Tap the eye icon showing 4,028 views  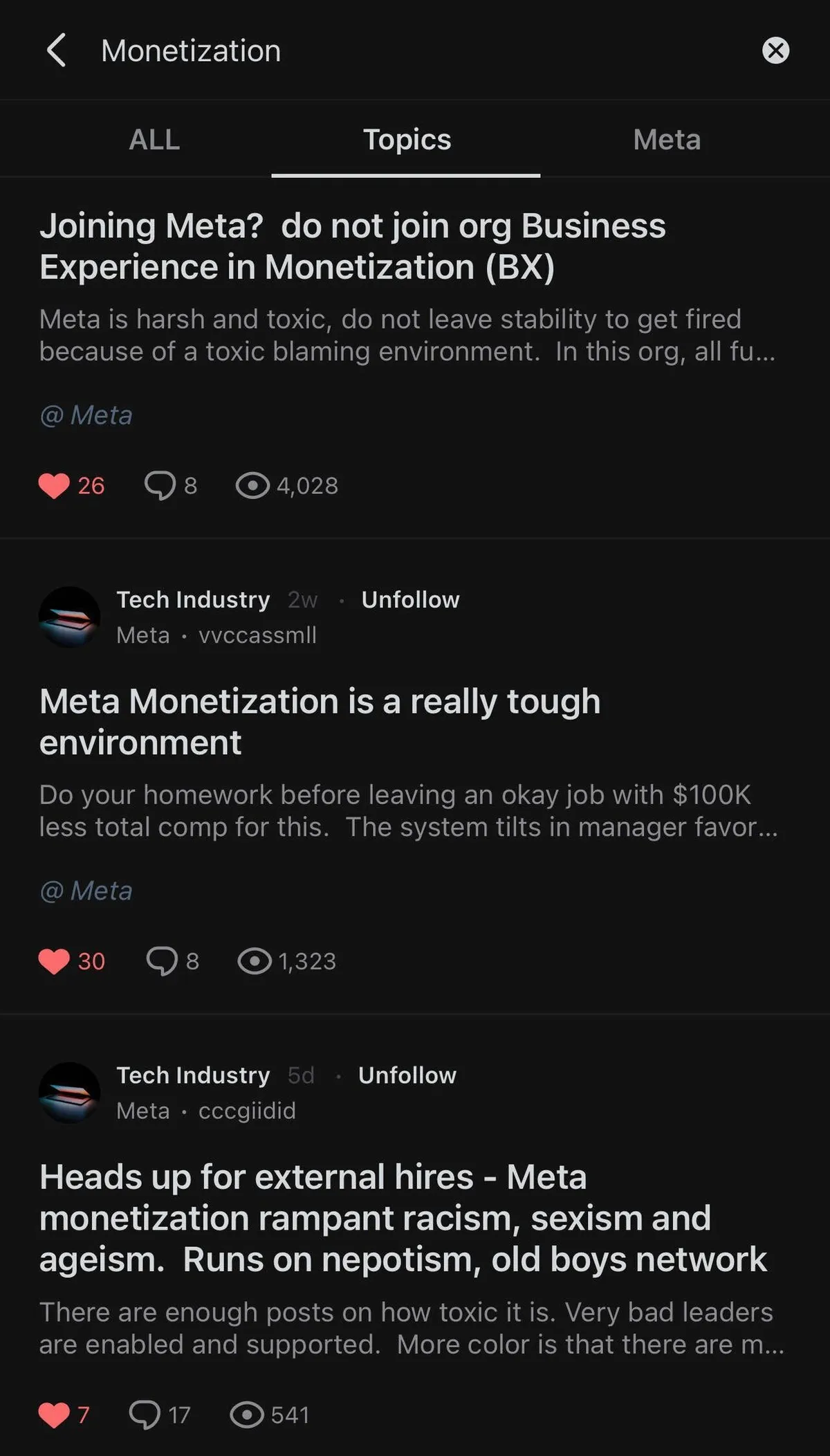(x=252, y=486)
